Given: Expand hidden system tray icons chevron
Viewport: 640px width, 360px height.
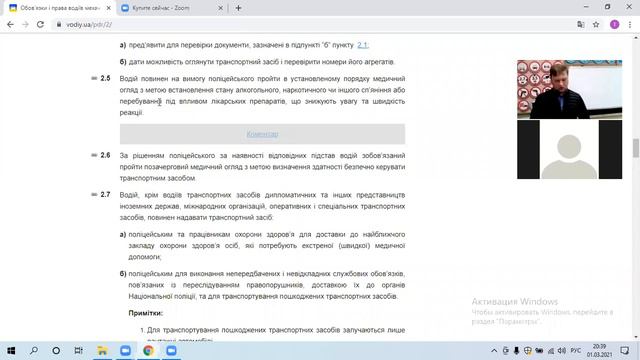Looking at the screenshot, I should [x=494, y=351].
